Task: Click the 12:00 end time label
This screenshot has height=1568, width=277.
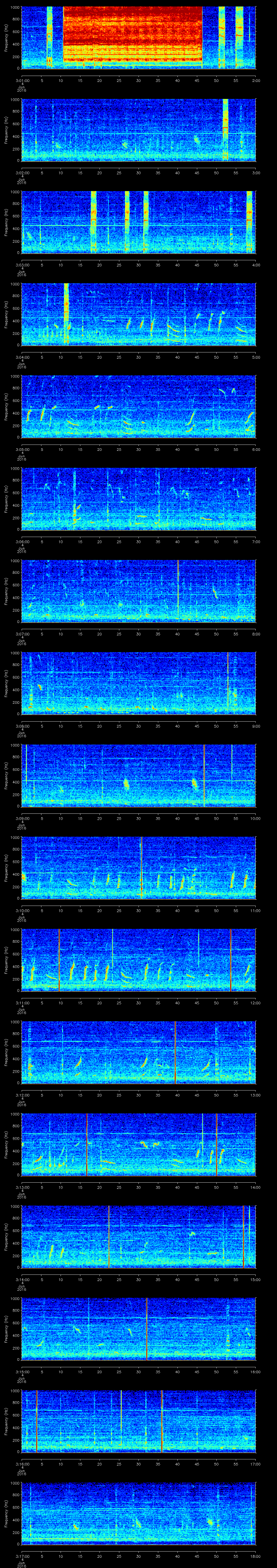Action: tap(255, 1003)
